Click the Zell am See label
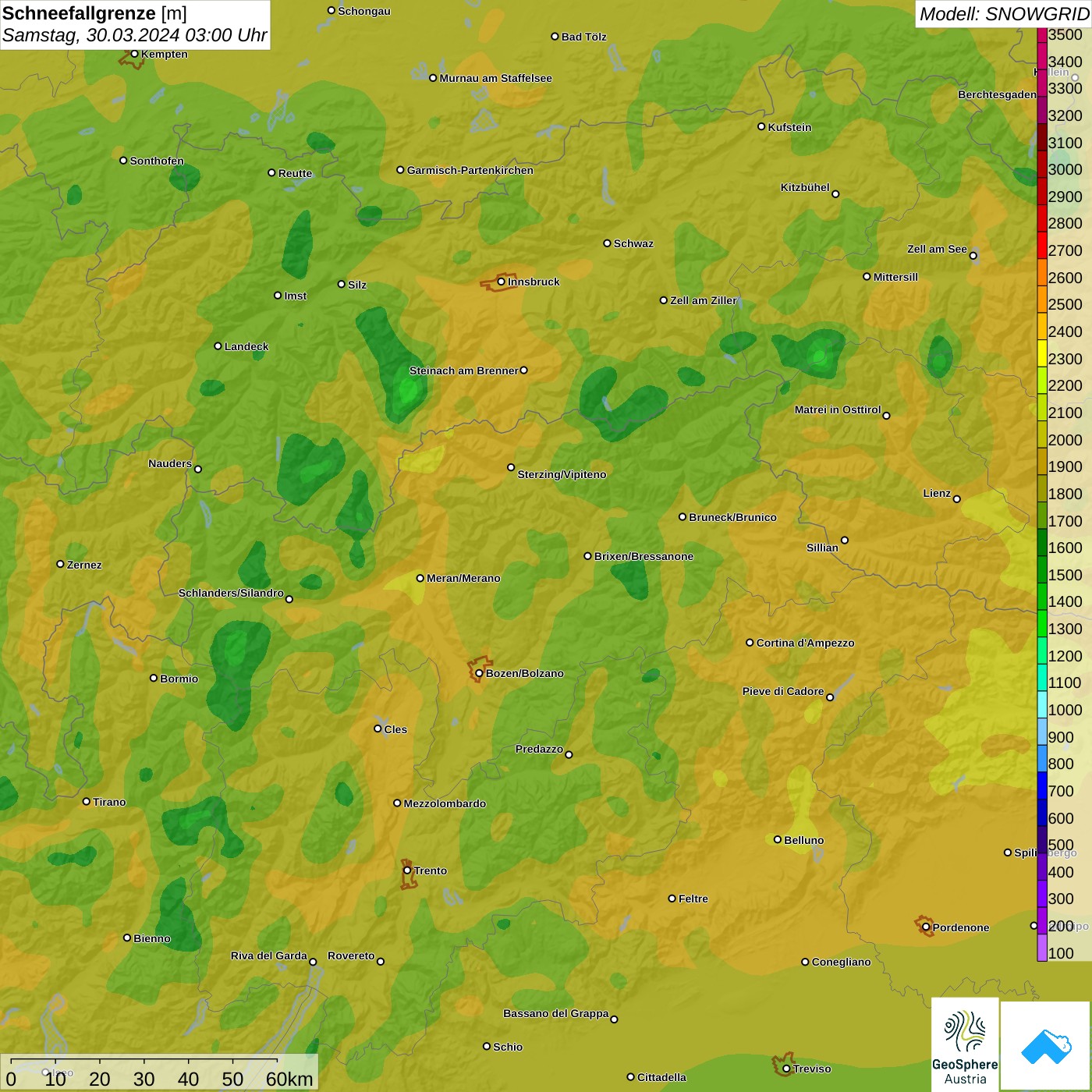The height and width of the screenshot is (1092, 1092). click(937, 249)
